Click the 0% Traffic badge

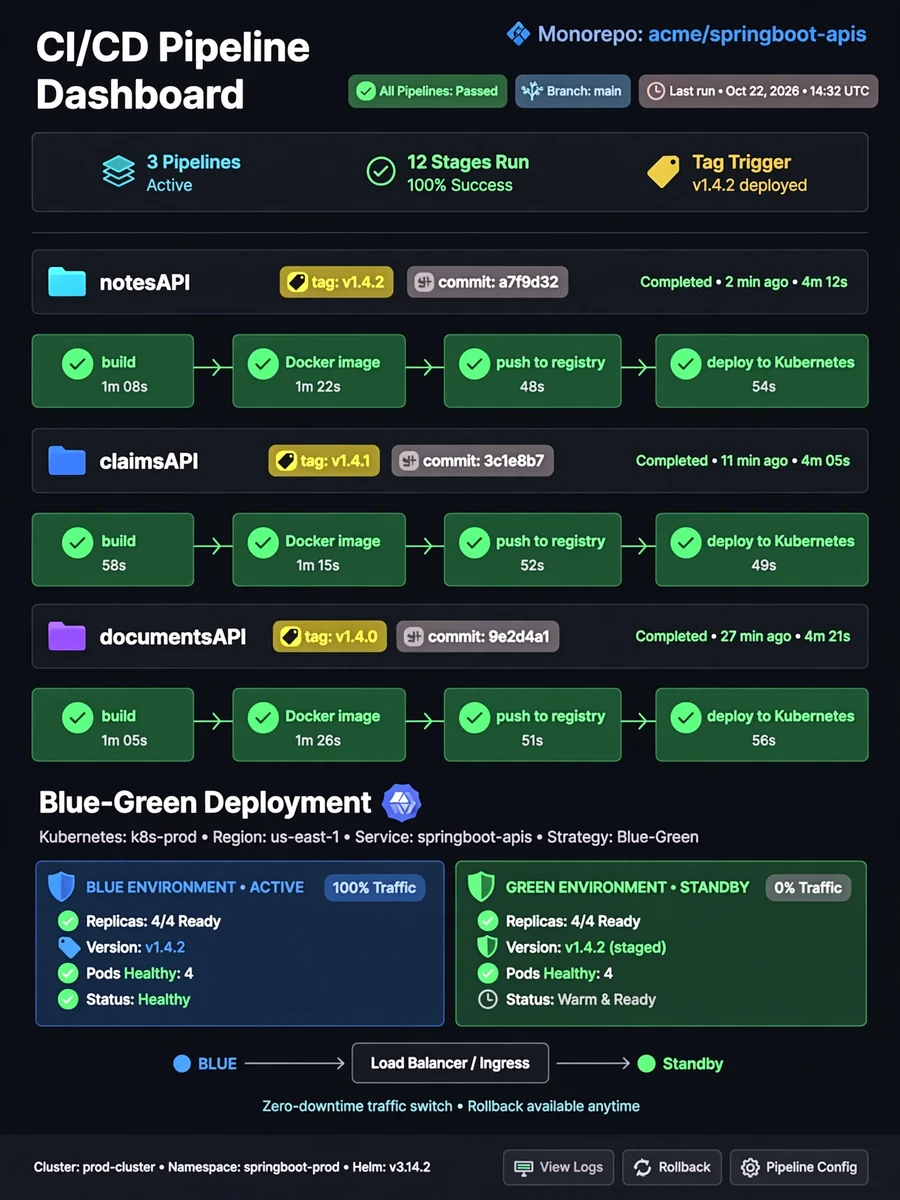tap(808, 887)
